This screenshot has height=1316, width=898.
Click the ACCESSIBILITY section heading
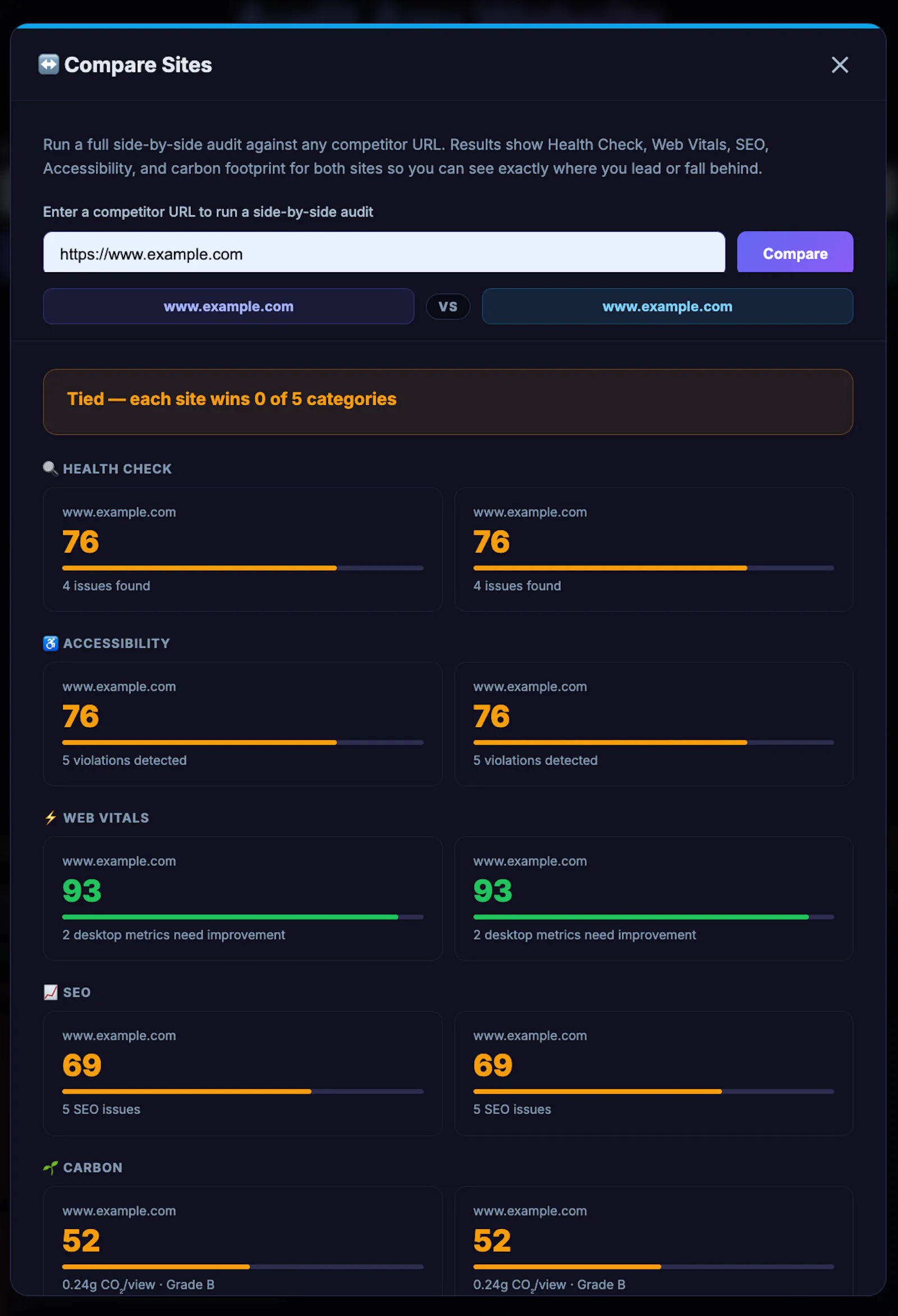pyautogui.click(x=116, y=643)
